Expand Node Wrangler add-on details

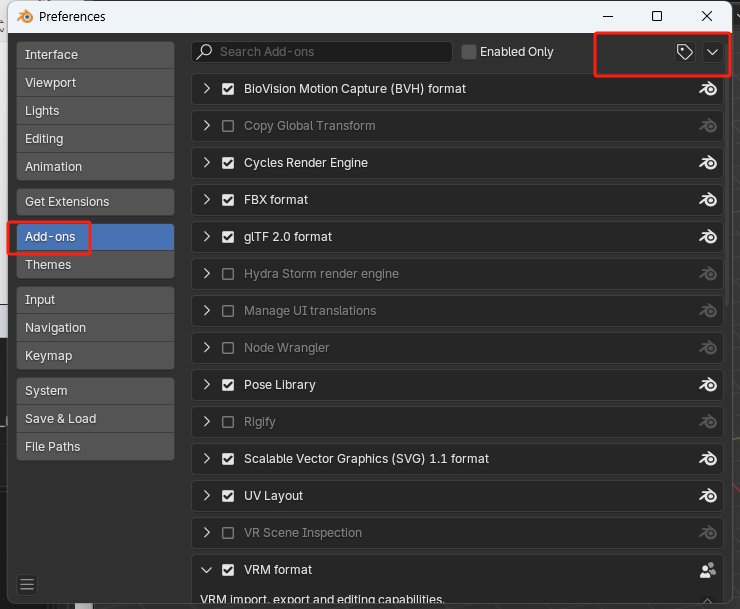(x=206, y=348)
